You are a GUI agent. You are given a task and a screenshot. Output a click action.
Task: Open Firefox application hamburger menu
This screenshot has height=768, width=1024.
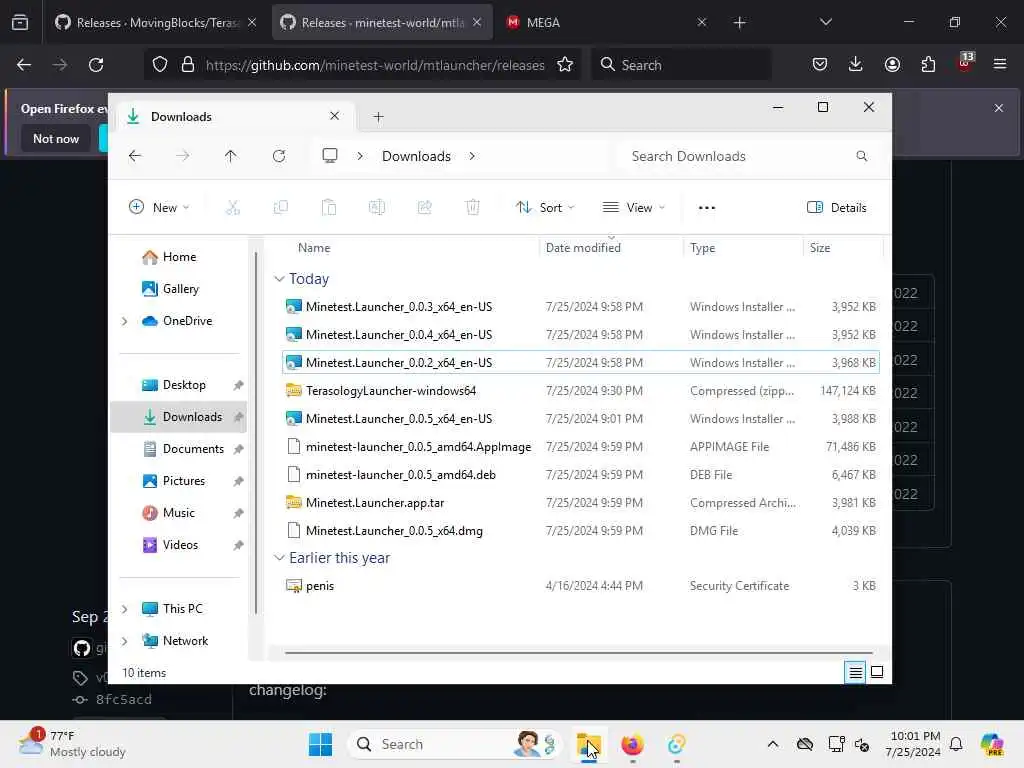[1000, 65]
